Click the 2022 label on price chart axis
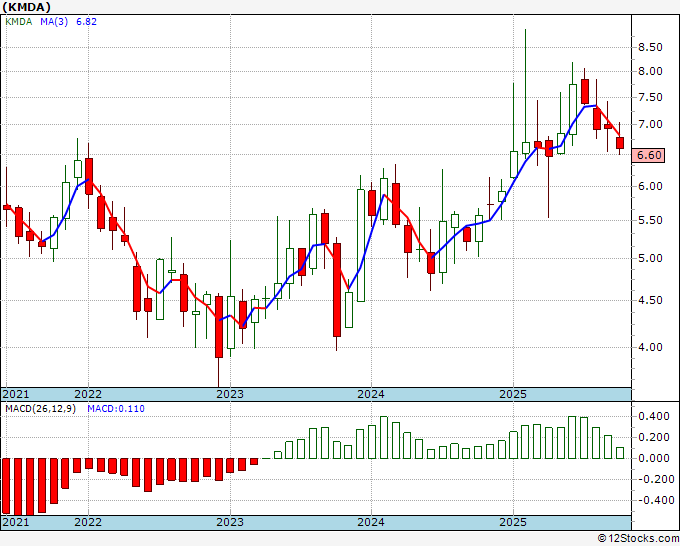This screenshot has width=680, height=546. 88,394
